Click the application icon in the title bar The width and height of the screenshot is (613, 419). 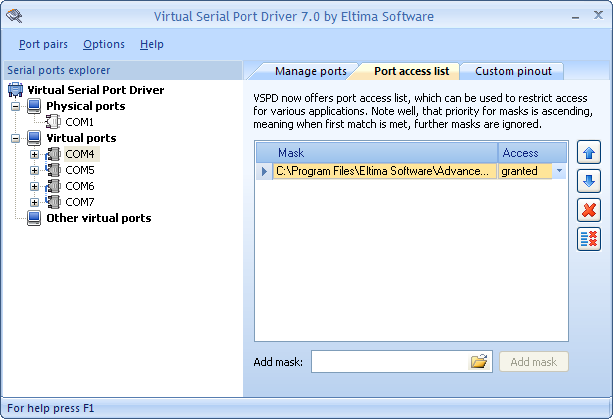pyautogui.click(x=14, y=16)
